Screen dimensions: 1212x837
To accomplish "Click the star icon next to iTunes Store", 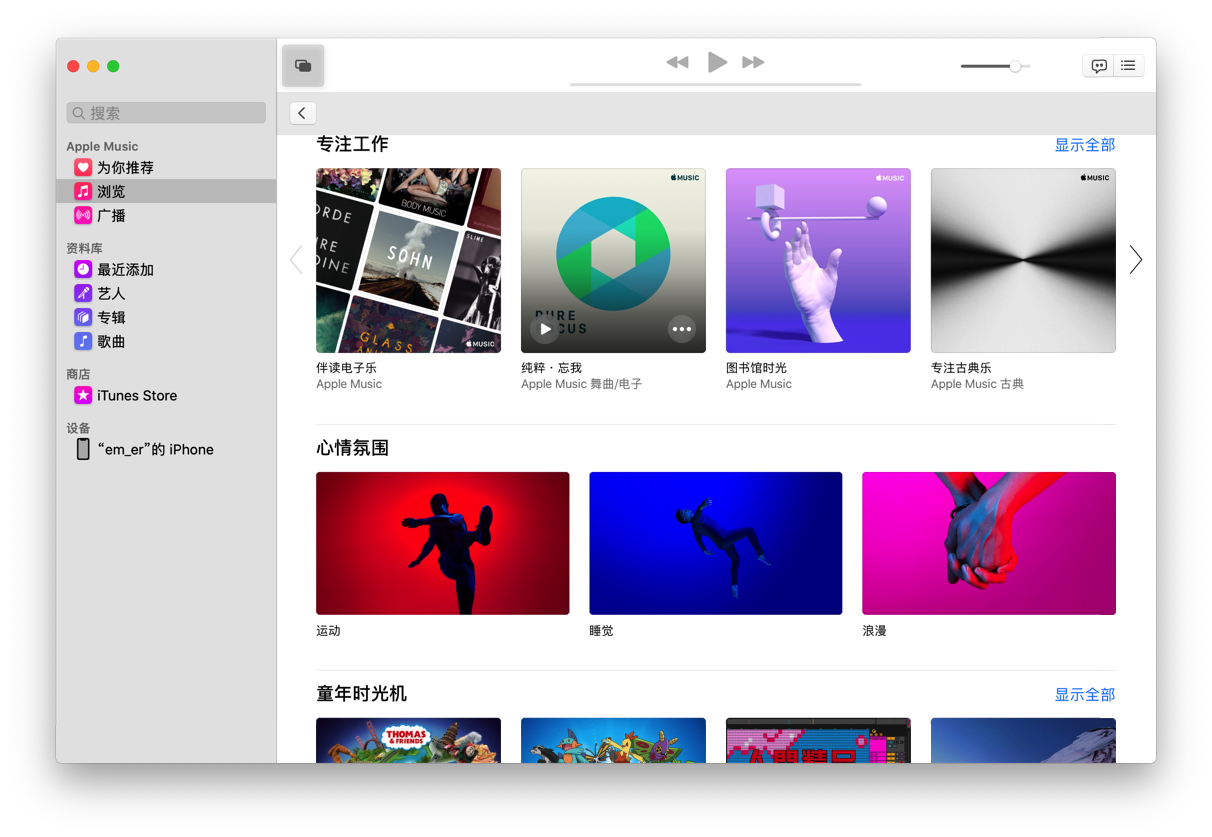I will click(83, 395).
